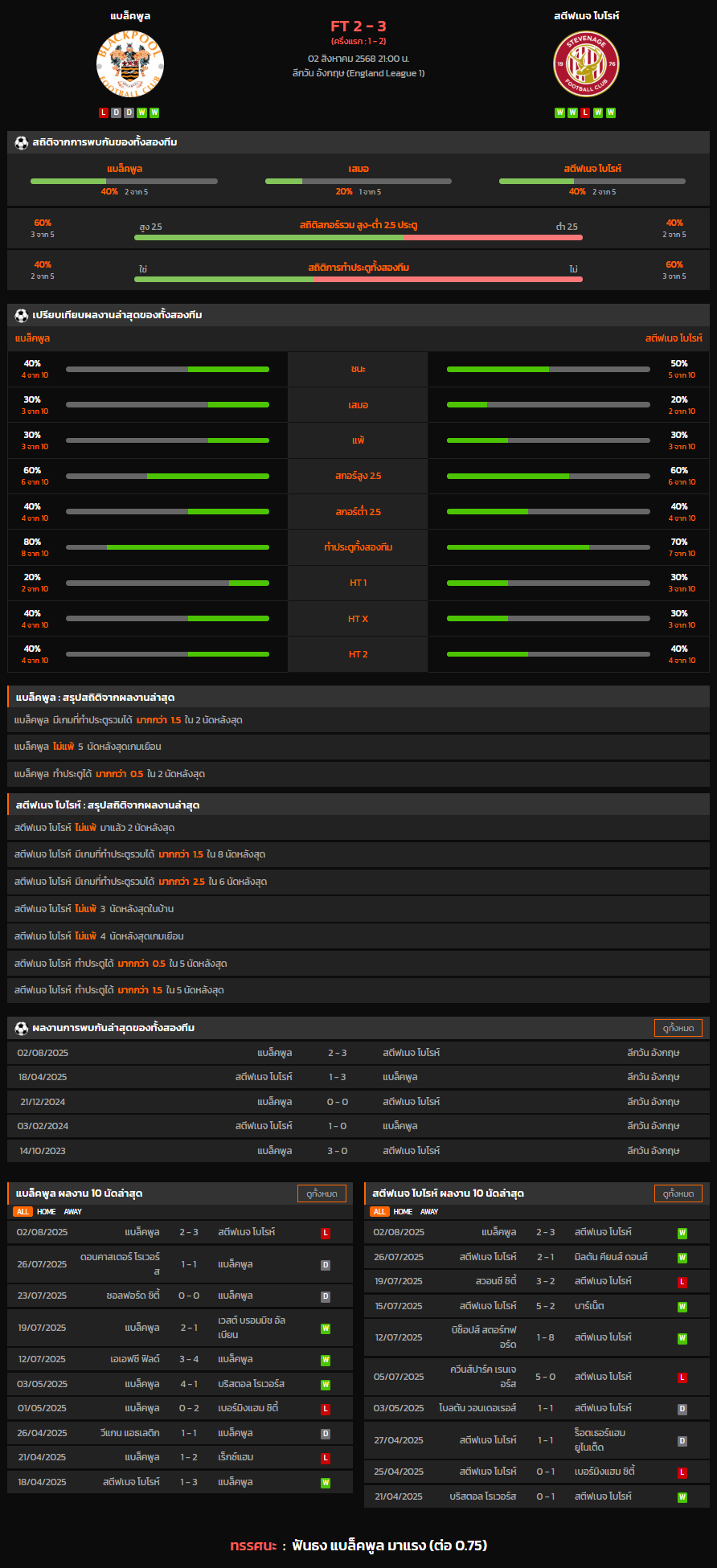717x1568 pixels.
Task: Click D badge on Doncaster Rovers 26/07/2025 row
Action: 326,1265
